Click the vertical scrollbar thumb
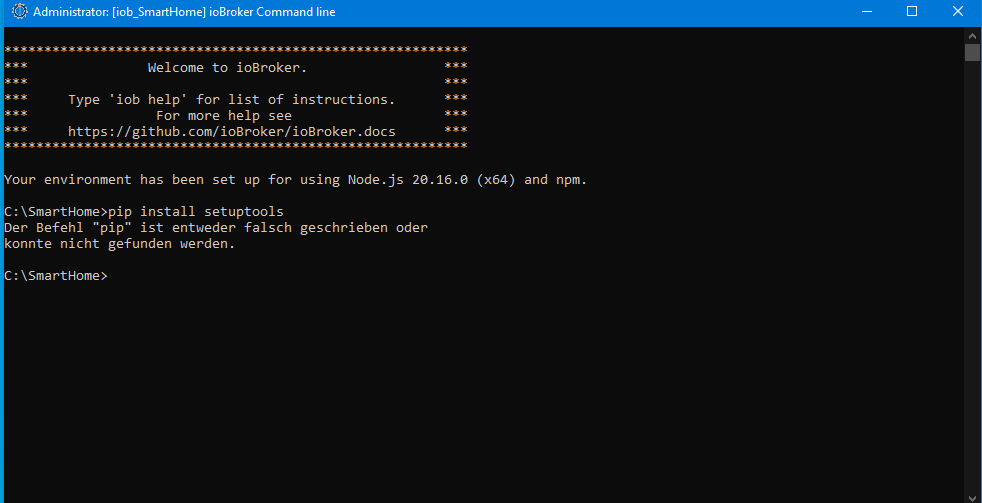982x503 pixels. (x=972, y=52)
